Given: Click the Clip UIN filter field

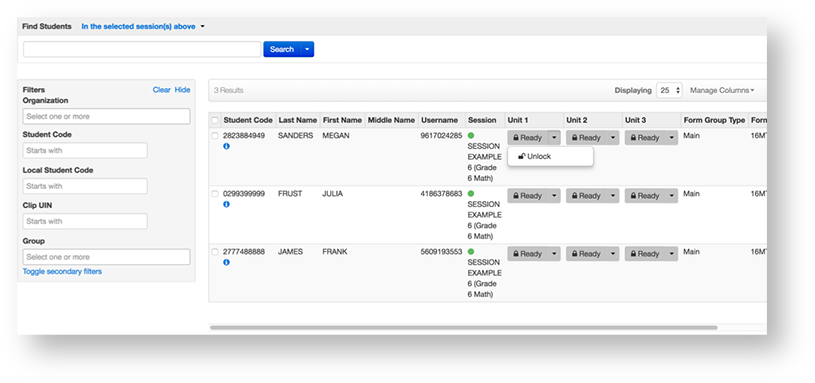Looking at the screenshot, I should pyautogui.click(x=85, y=221).
